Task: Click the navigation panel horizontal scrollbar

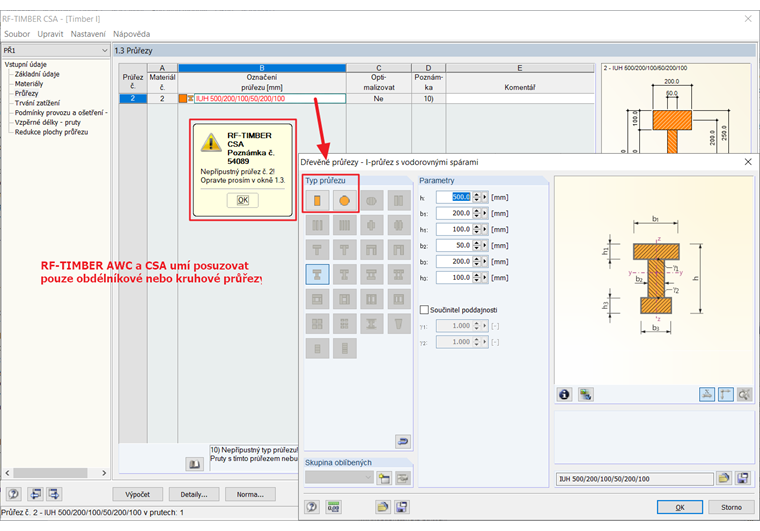Action: [x=50, y=473]
